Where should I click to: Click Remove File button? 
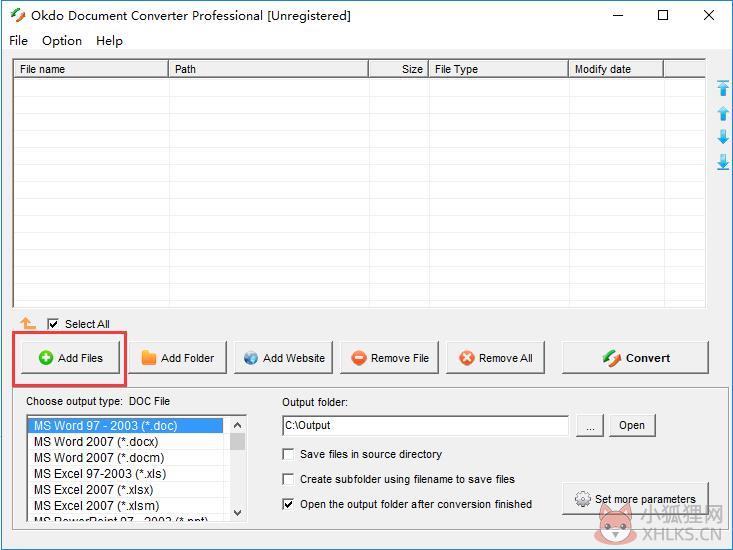pos(390,358)
